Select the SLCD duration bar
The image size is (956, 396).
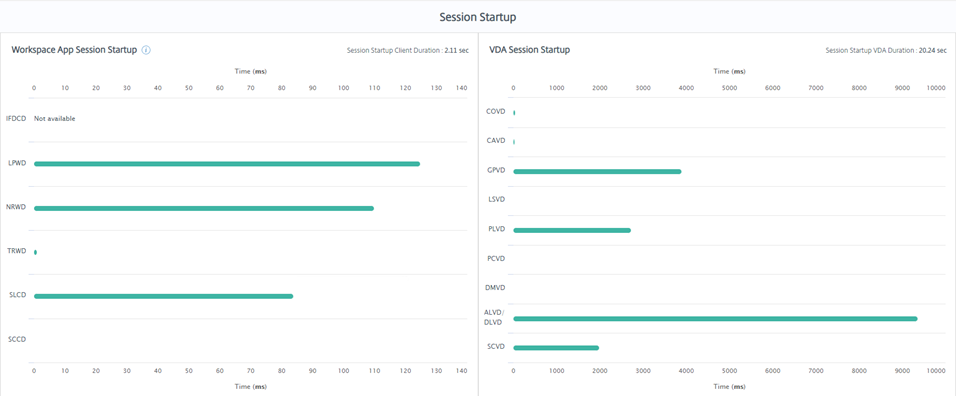[163, 296]
